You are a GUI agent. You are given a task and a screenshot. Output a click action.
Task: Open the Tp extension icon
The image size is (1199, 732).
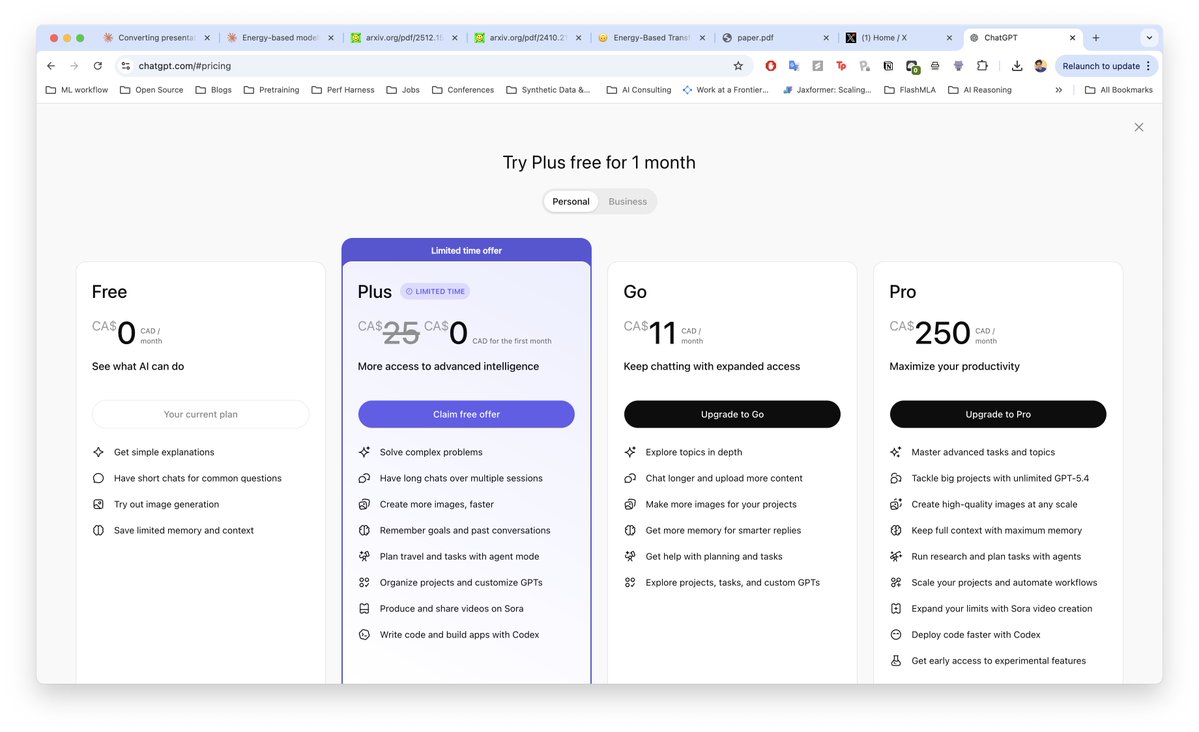coord(841,66)
